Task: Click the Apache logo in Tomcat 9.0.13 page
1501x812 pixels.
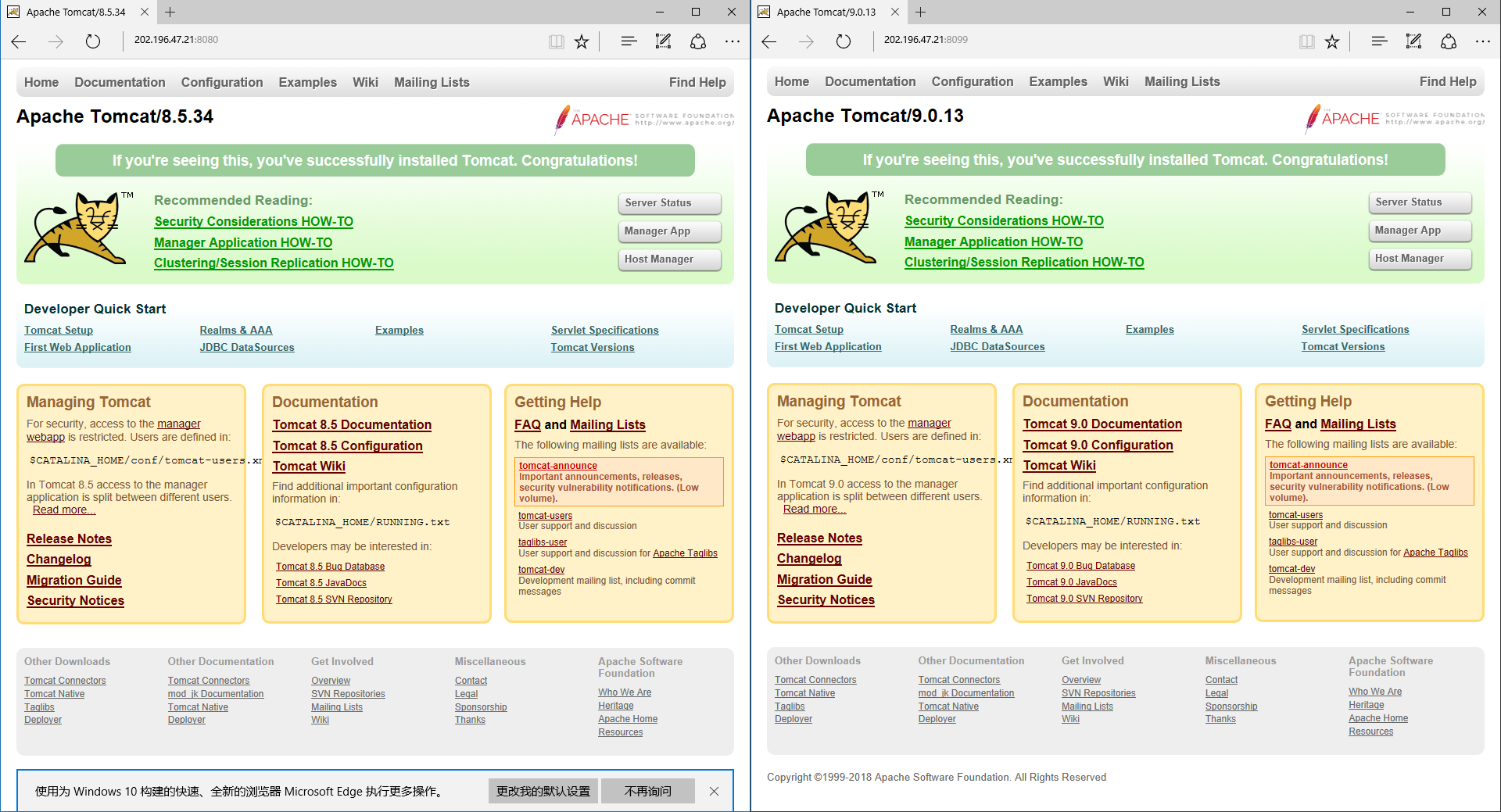Action: [x=1395, y=119]
